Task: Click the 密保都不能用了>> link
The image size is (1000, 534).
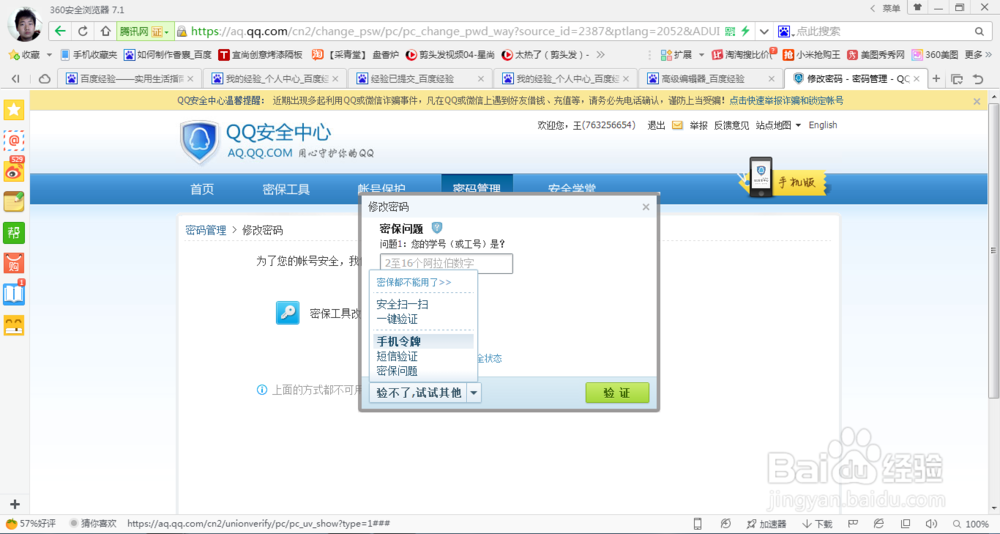Action: pos(414,282)
